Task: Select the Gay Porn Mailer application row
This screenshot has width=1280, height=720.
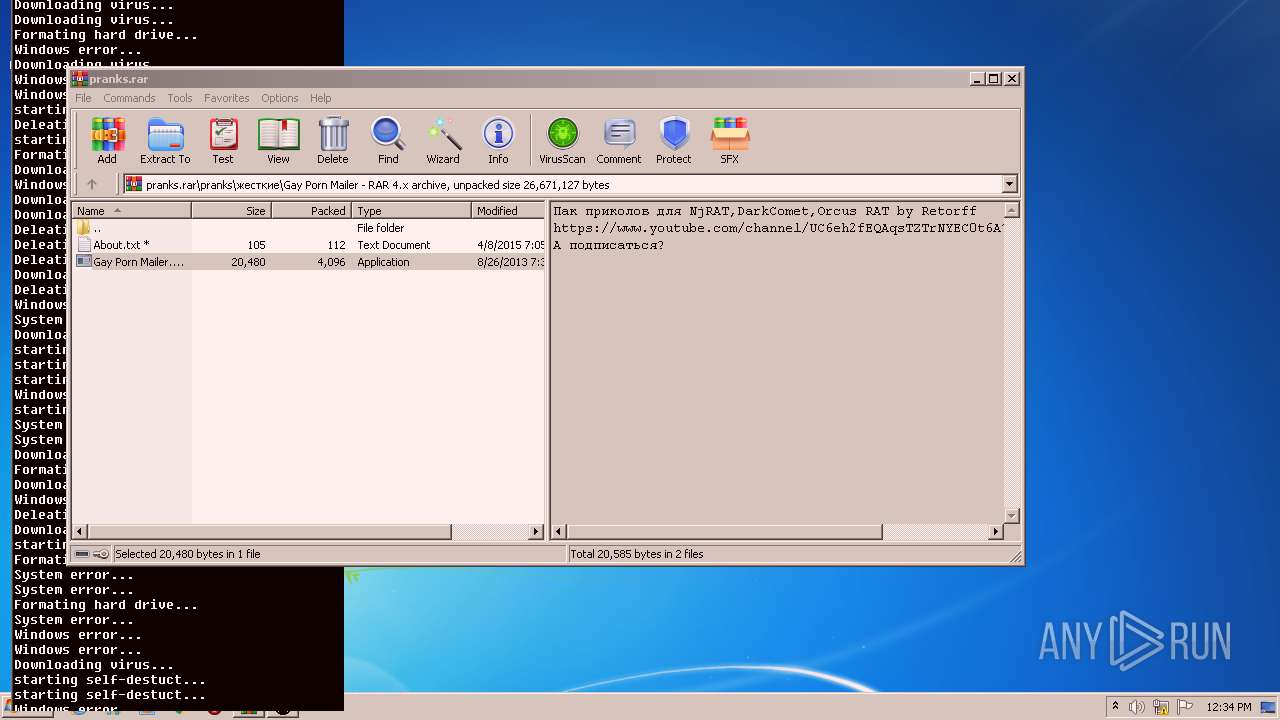Action: [308, 262]
